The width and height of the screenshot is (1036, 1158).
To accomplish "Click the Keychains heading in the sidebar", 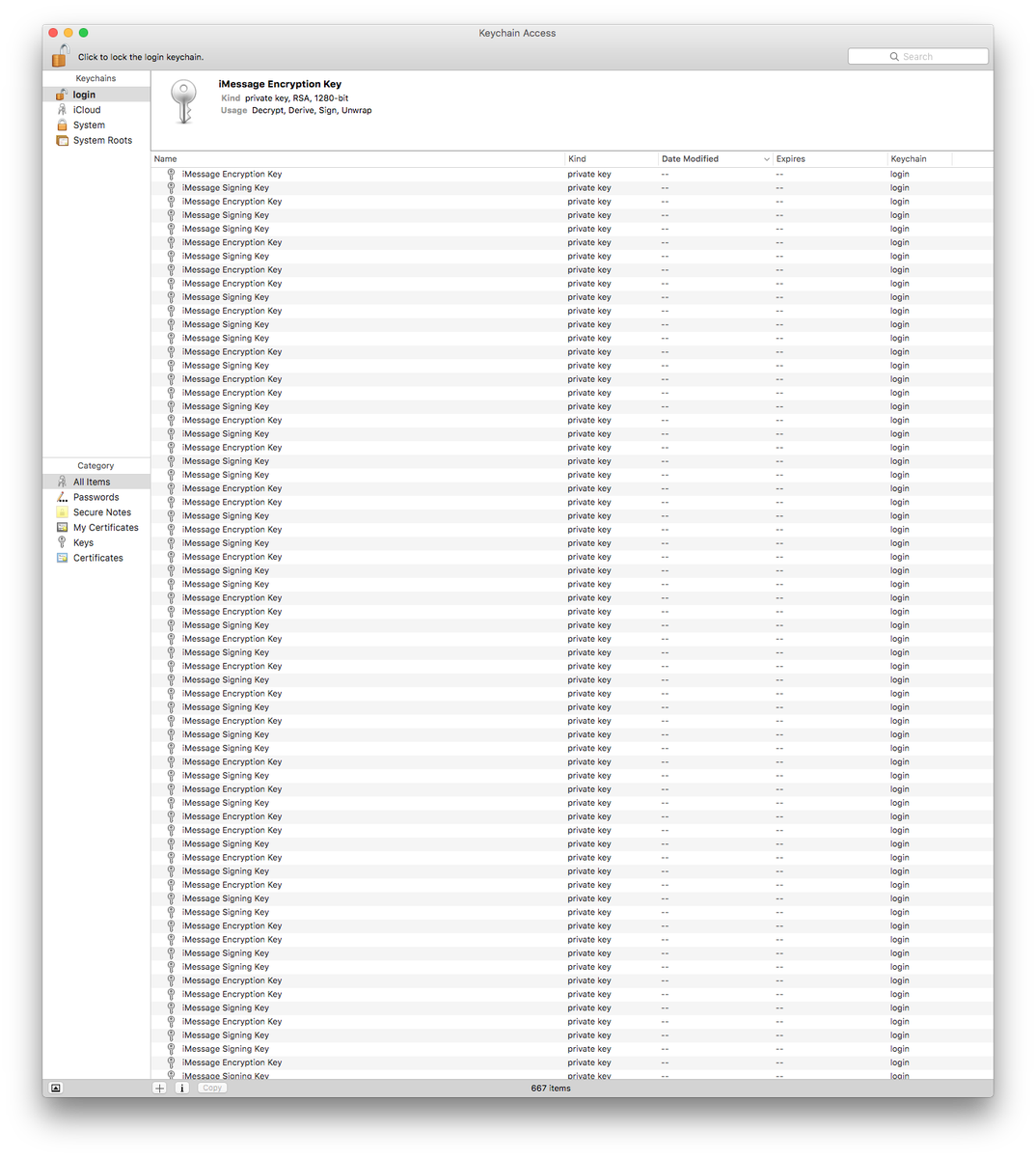I will pyautogui.click(x=95, y=78).
